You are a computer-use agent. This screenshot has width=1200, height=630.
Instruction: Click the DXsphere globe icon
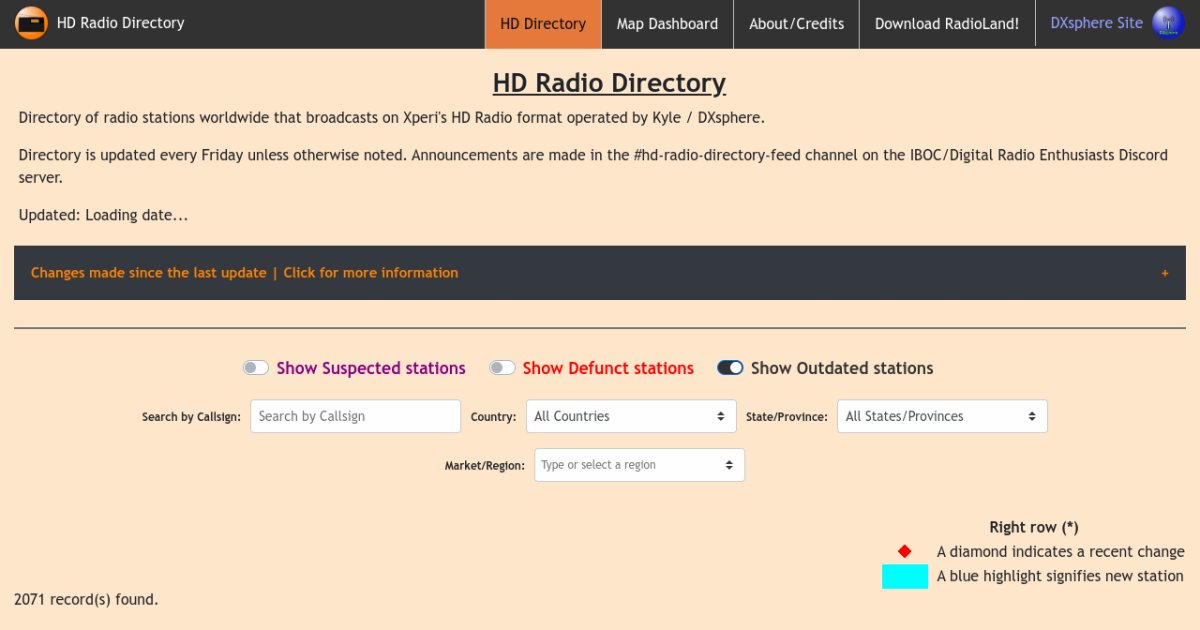pos(1167,23)
